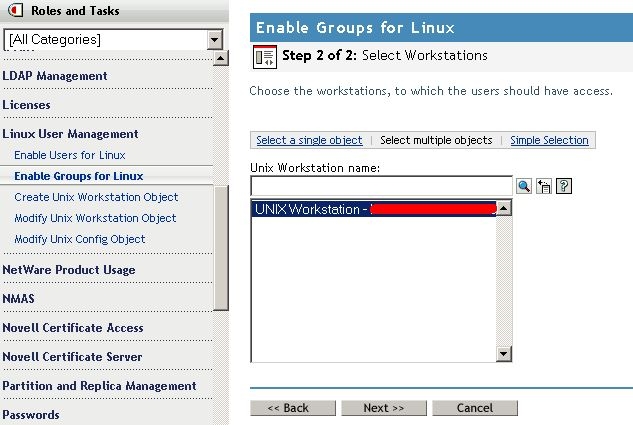
Task: Expand NetWare Product Usage category
Action: [69, 270]
